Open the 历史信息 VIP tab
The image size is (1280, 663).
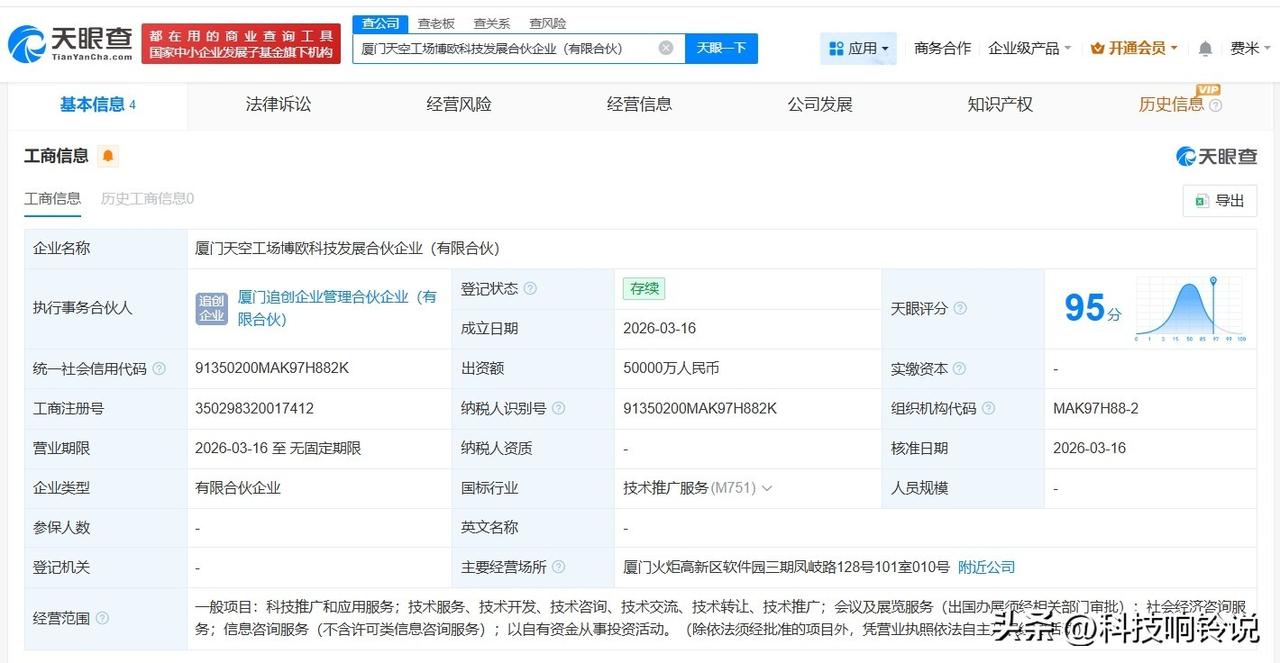click(1171, 104)
